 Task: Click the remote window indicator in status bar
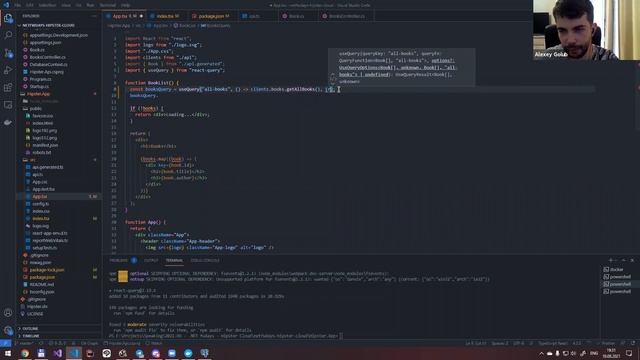[5, 343]
